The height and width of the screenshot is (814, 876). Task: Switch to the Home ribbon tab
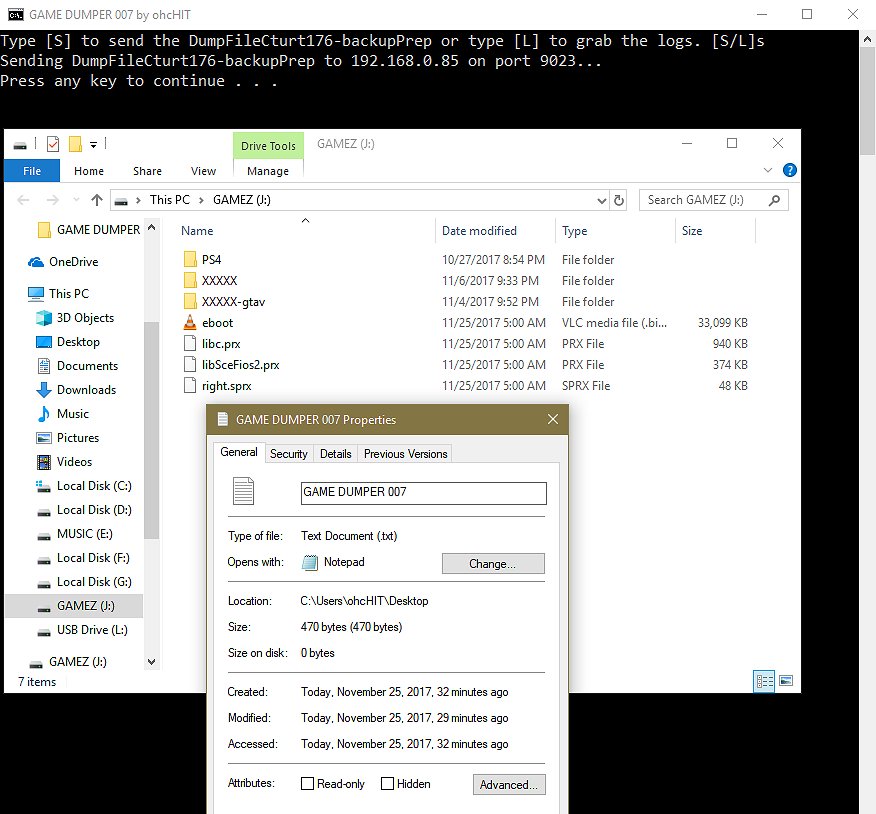coord(89,171)
